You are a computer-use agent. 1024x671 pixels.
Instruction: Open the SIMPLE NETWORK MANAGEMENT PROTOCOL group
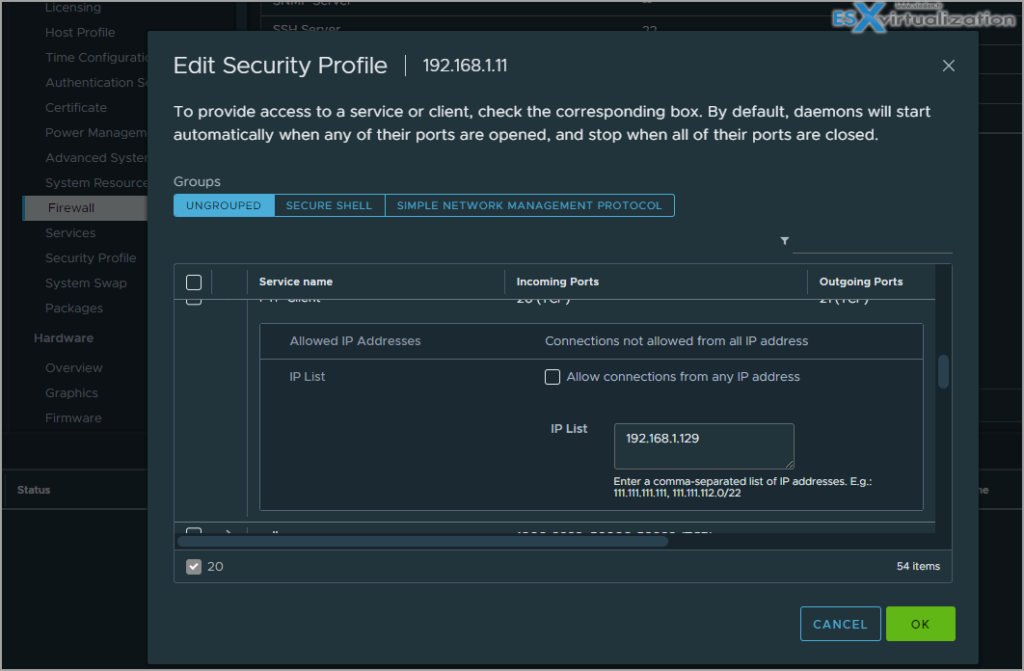click(x=530, y=205)
